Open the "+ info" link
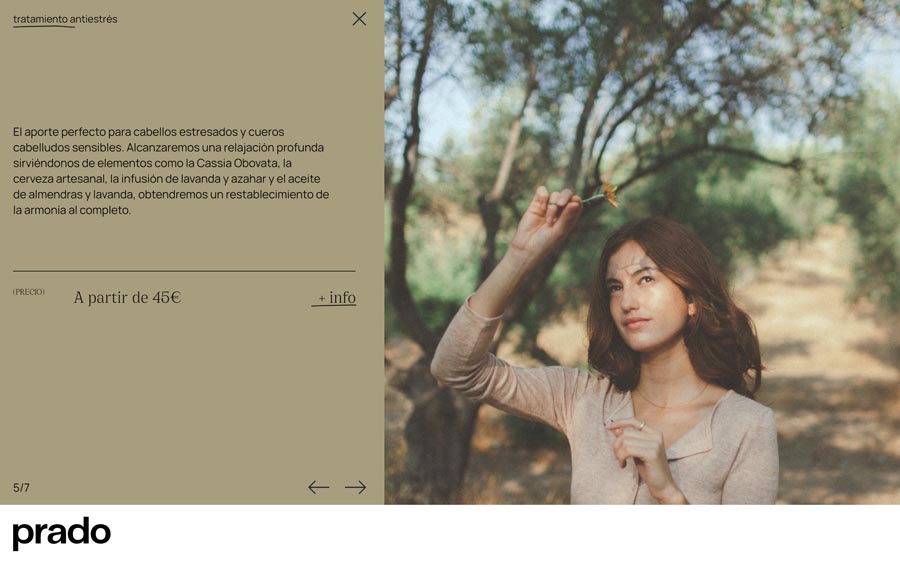The width and height of the screenshot is (900, 563). [x=334, y=298]
